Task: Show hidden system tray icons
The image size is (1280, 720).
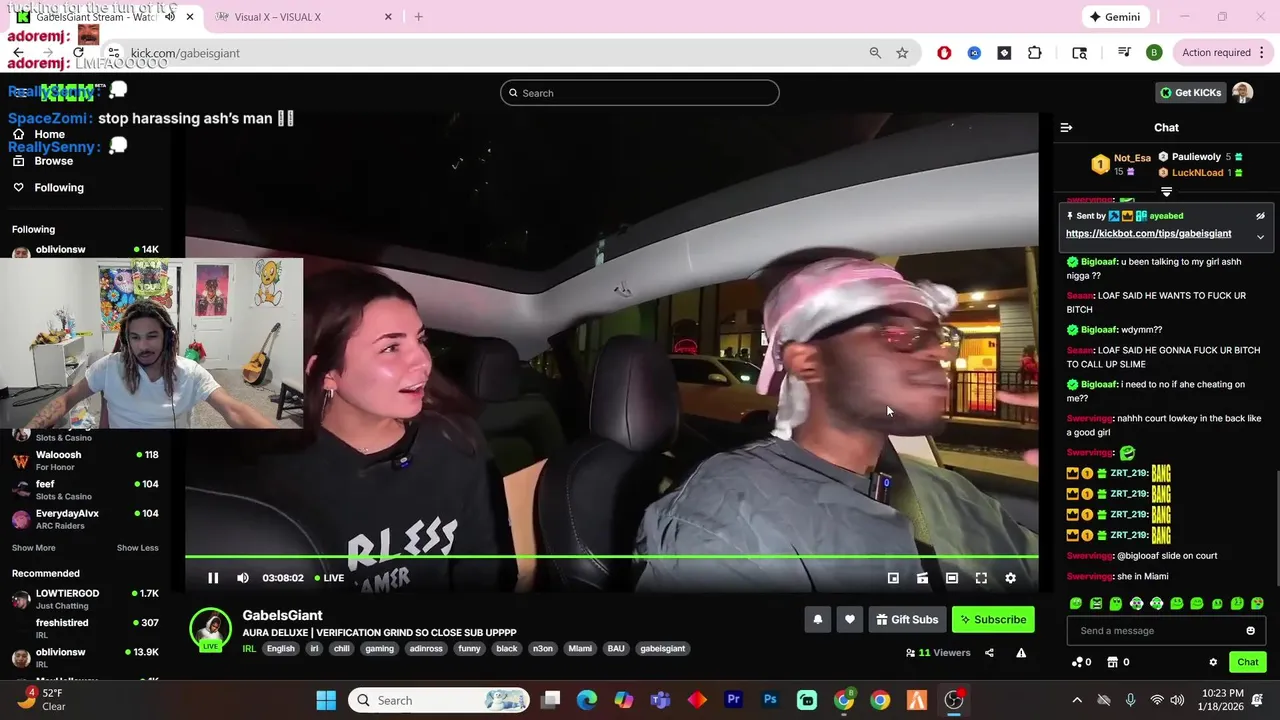Action: click(x=1077, y=700)
